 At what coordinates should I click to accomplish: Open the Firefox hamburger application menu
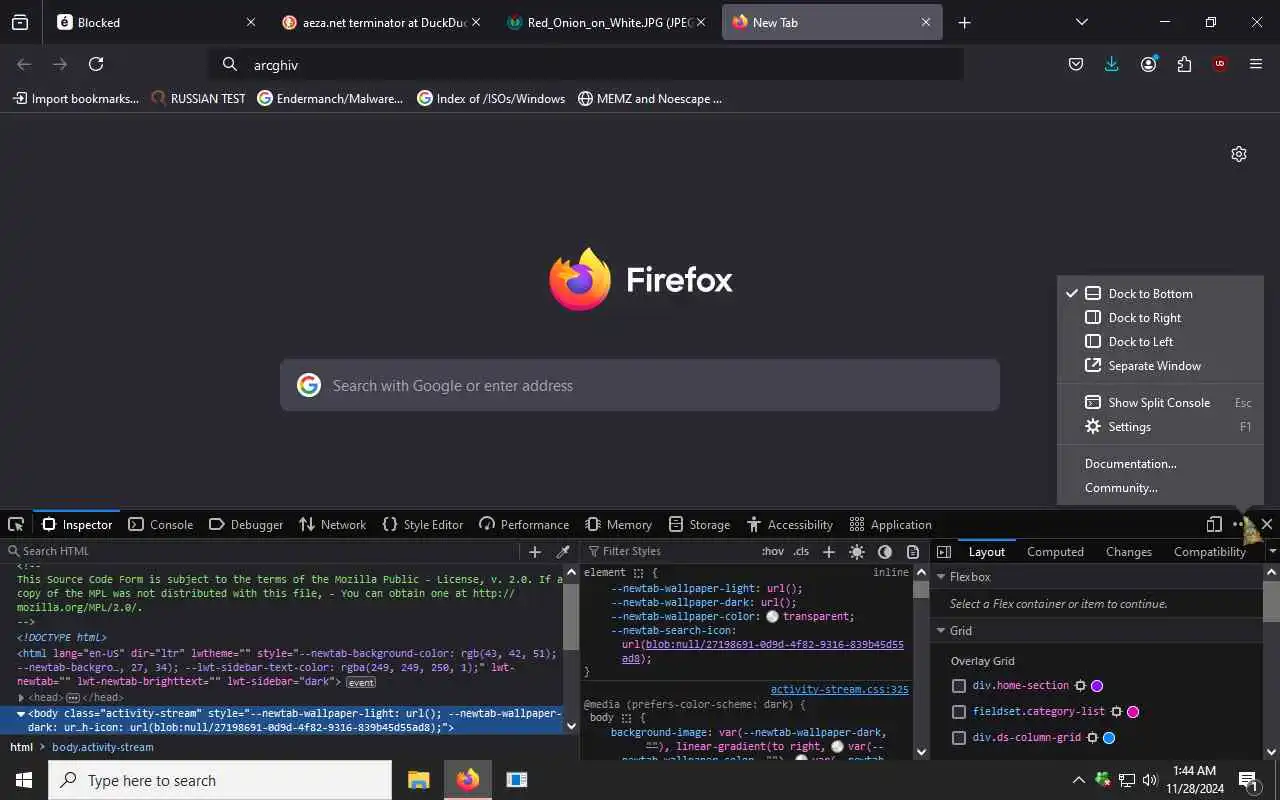pyautogui.click(x=1256, y=64)
